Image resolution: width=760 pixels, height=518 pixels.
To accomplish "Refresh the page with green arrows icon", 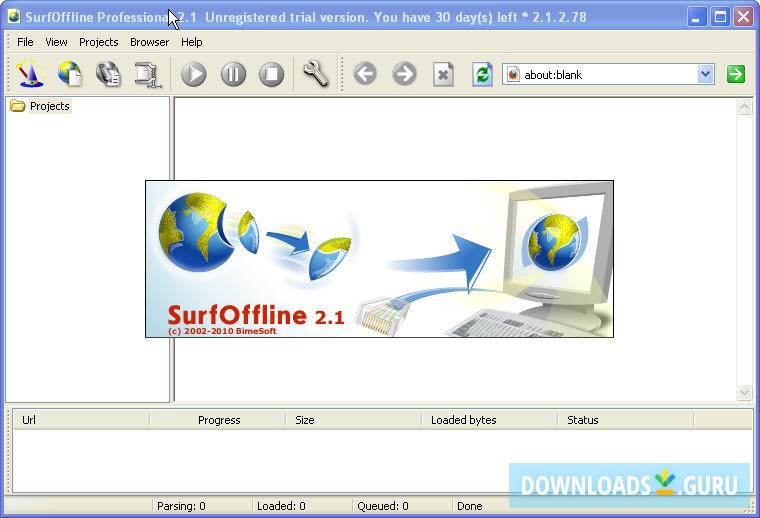I will tap(482, 74).
